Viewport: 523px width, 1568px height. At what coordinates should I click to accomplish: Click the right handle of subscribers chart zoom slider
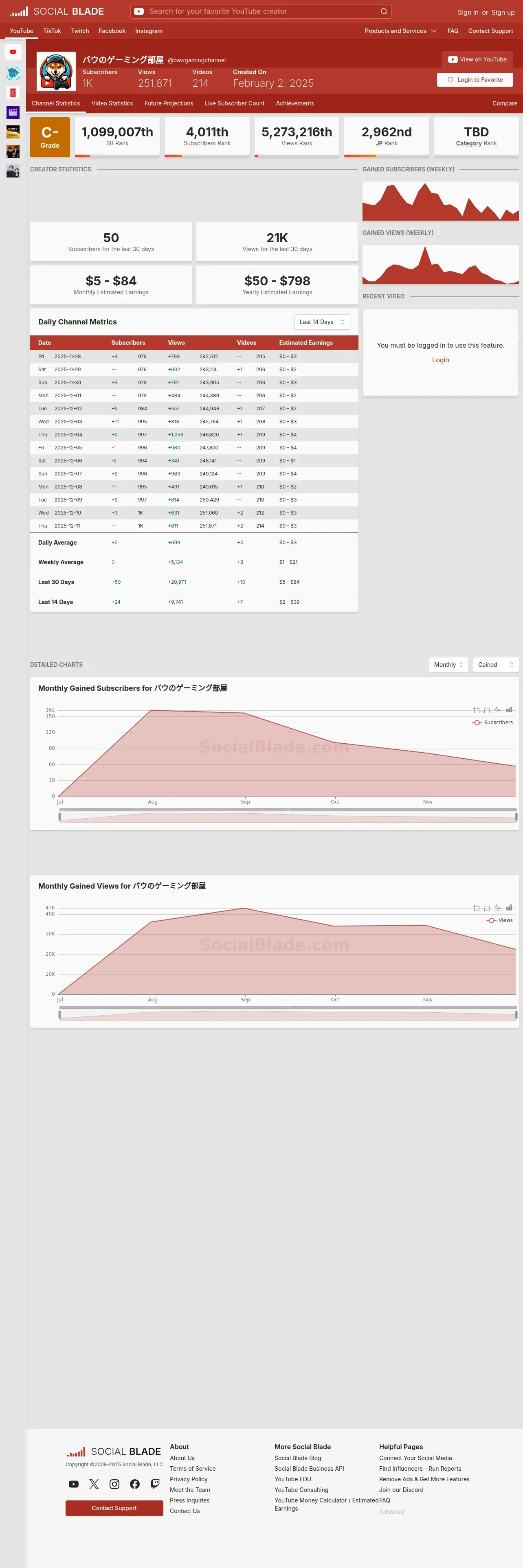click(x=516, y=817)
